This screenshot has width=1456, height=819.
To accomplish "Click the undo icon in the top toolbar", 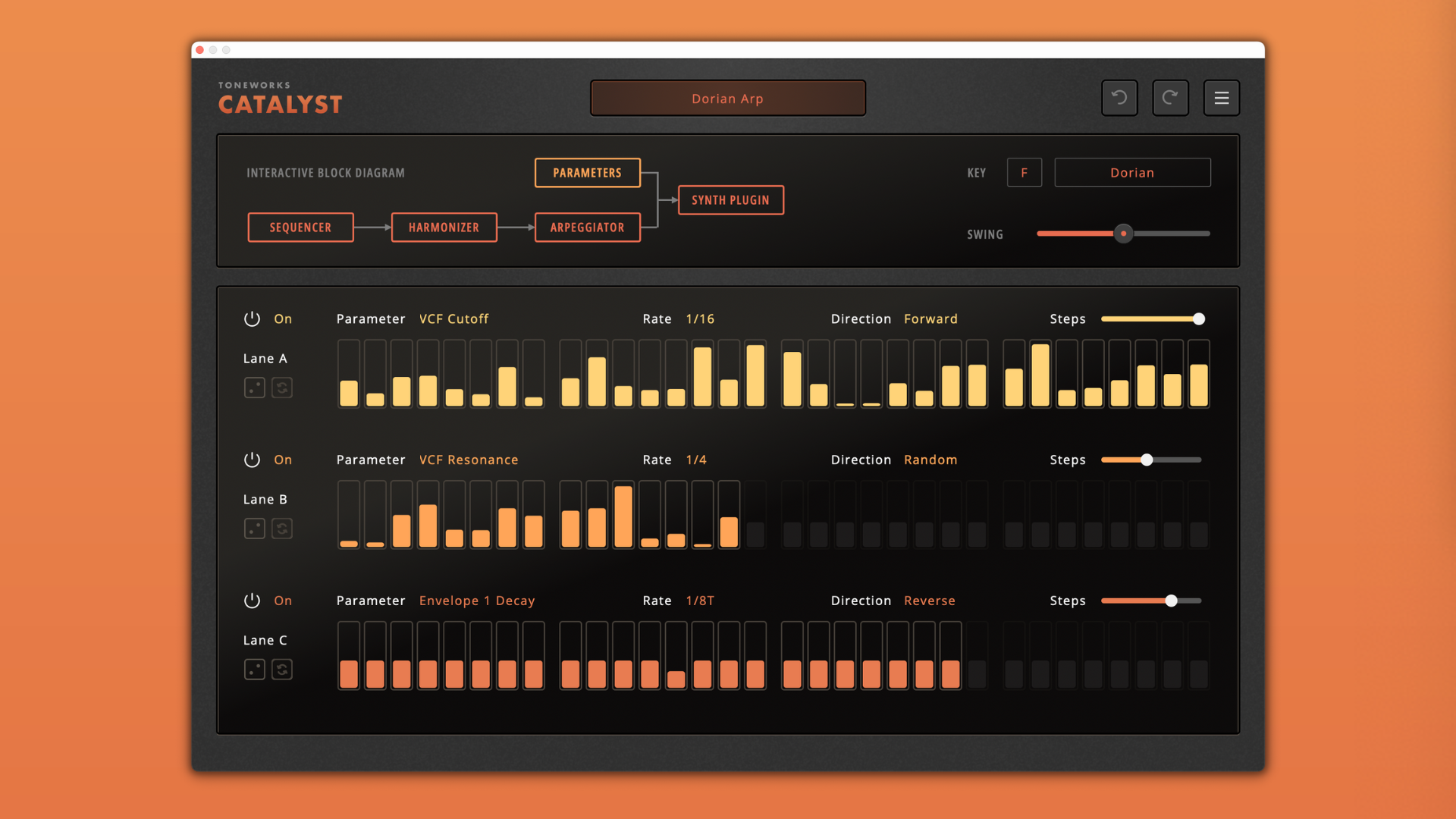I will coord(1119,98).
